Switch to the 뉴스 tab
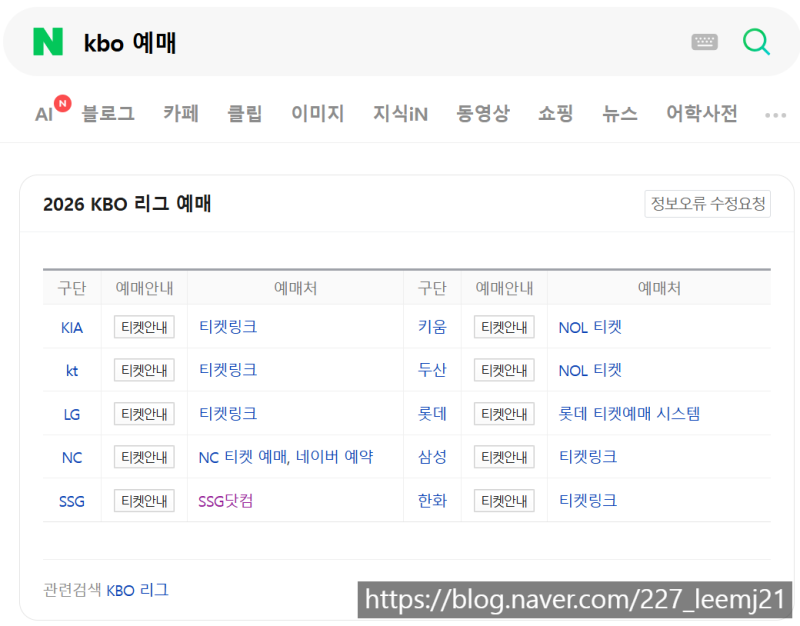800x626 pixels. (620, 113)
